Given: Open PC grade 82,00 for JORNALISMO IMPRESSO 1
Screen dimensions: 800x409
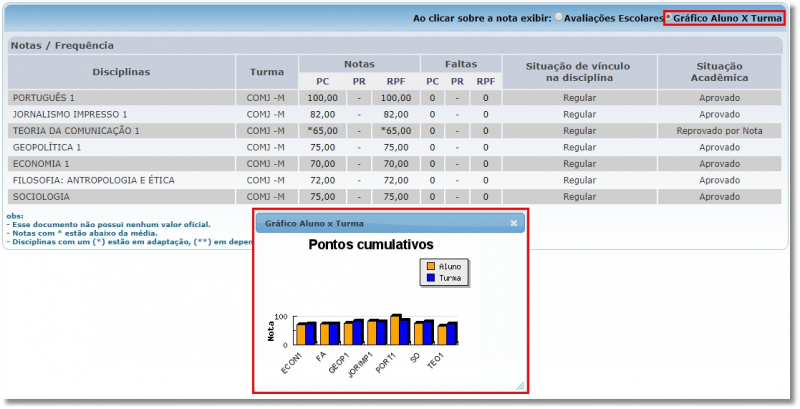Looking at the screenshot, I should pos(322,114).
